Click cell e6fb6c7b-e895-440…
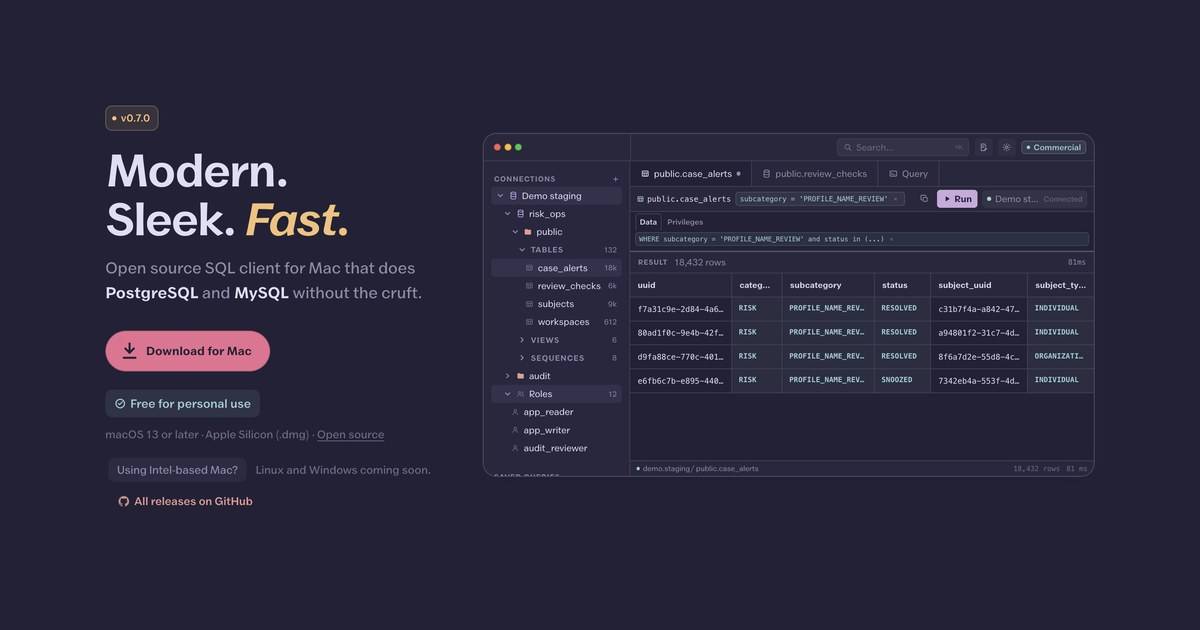Screen dimensions: 1200x630 coord(680,381)
